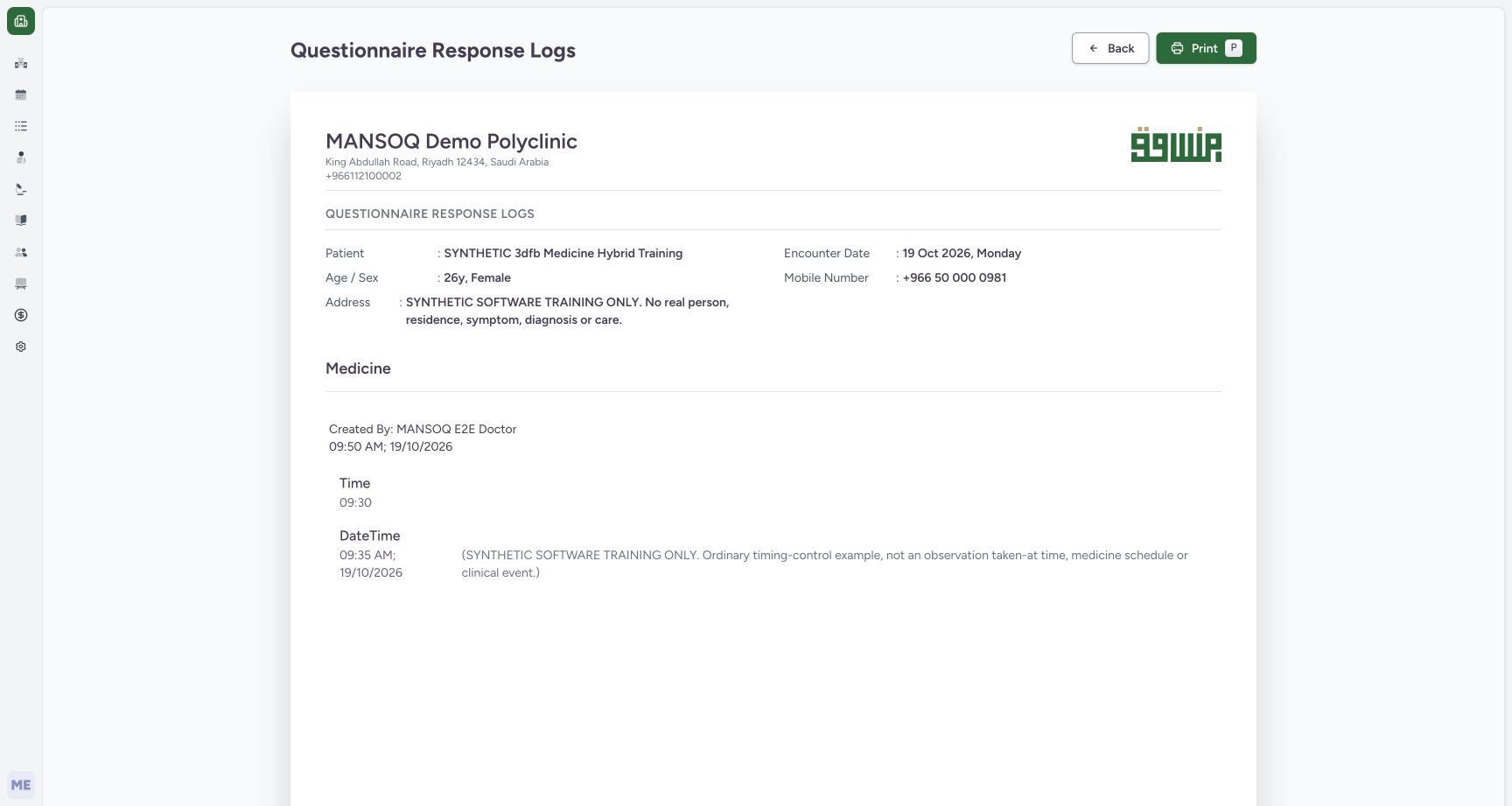The image size is (1512, 806).
Task: Click mobile number "+966 50 000 0981"
Action: point(955,277)
